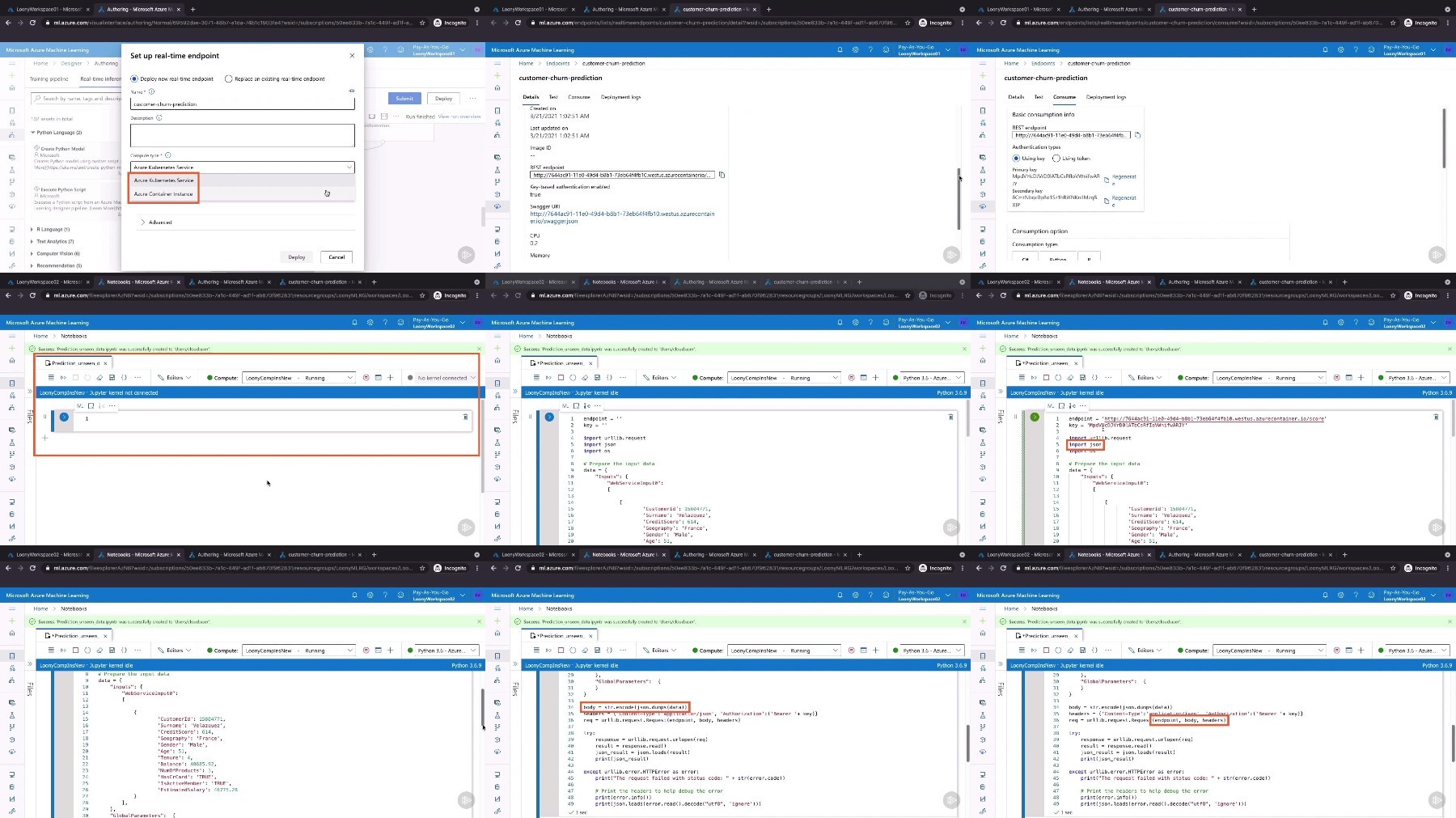This screenshot has width=1456, height=818.
Task: Click the empty Description box in endpoint dialog
Action: tap(242, 135)
